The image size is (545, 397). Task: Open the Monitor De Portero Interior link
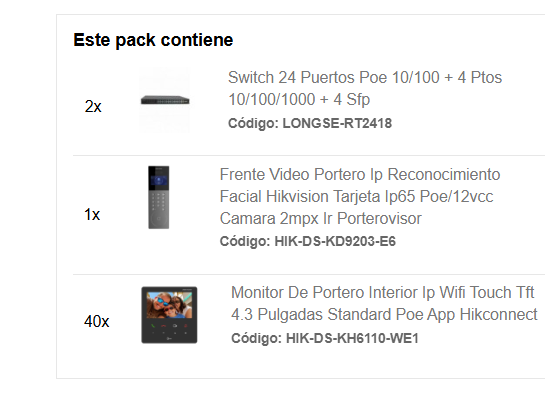pyautogui.click(x=384, y=303)
